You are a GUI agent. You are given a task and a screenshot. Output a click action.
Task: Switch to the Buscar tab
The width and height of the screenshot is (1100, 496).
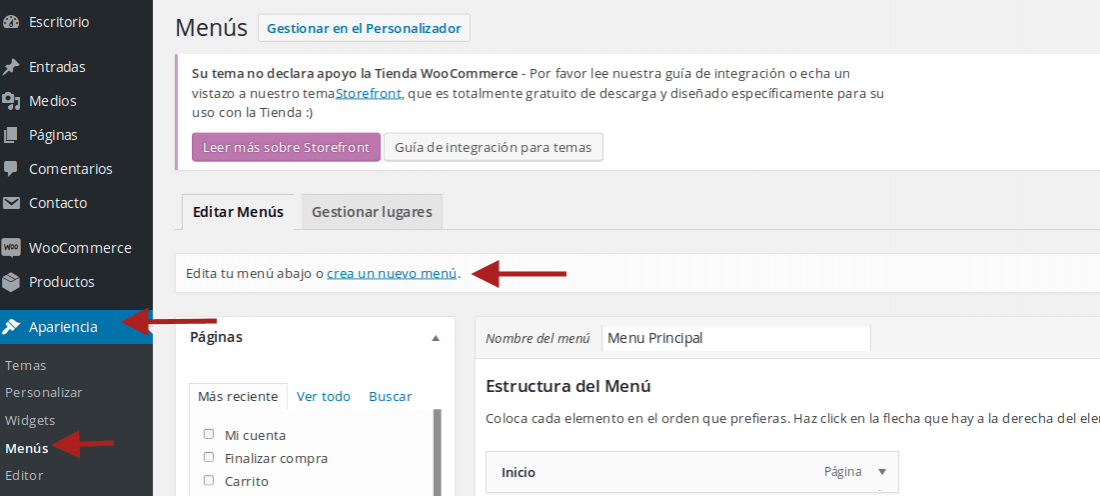click(391, 396)
